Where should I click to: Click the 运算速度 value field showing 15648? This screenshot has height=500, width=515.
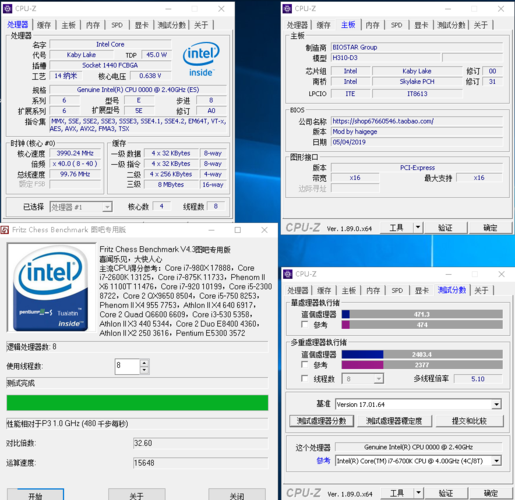point(200,463)
